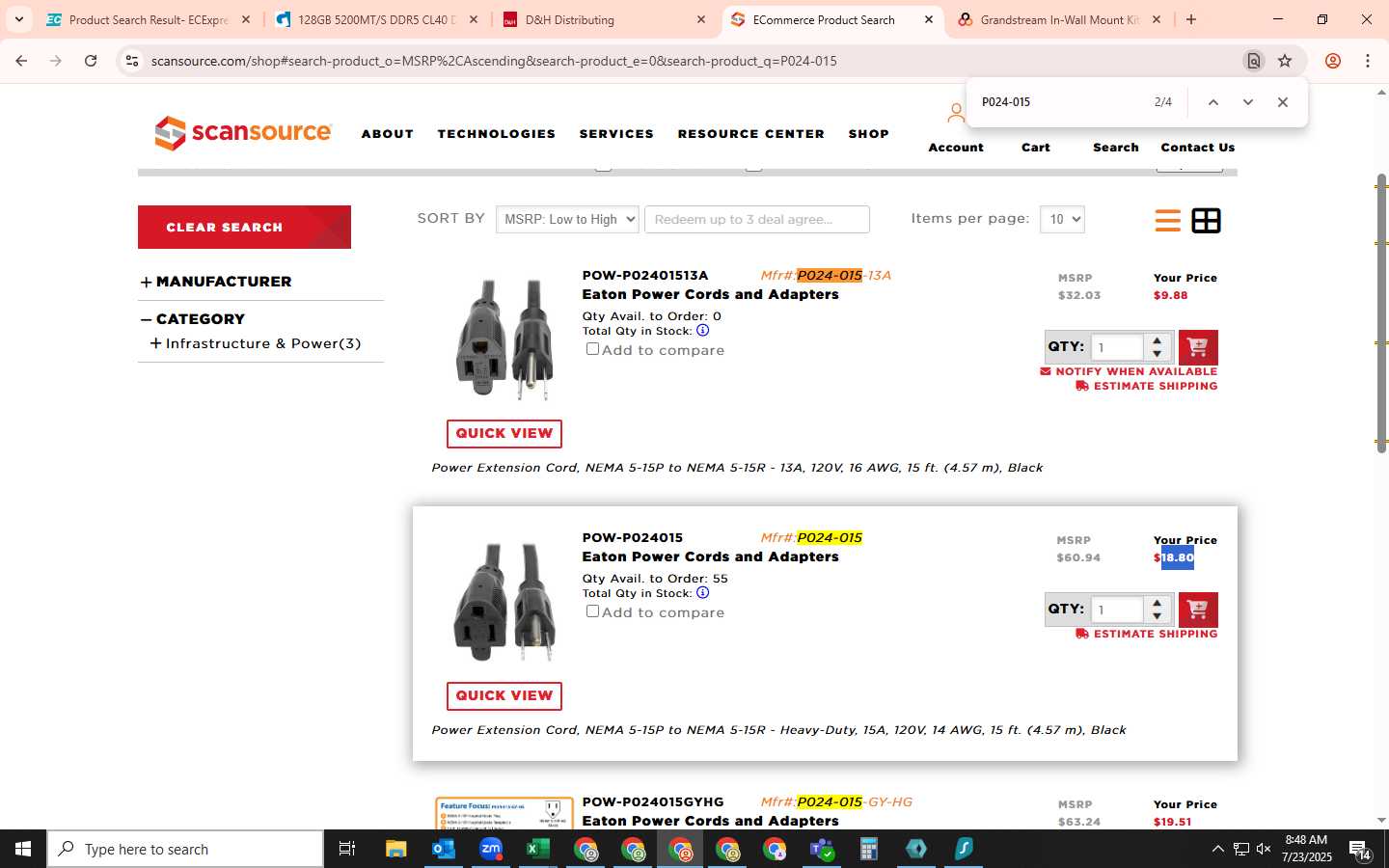The image size is (1389, 868).
Task: Open the find-in-page icon in address bar
Action: coord(1253,61)
